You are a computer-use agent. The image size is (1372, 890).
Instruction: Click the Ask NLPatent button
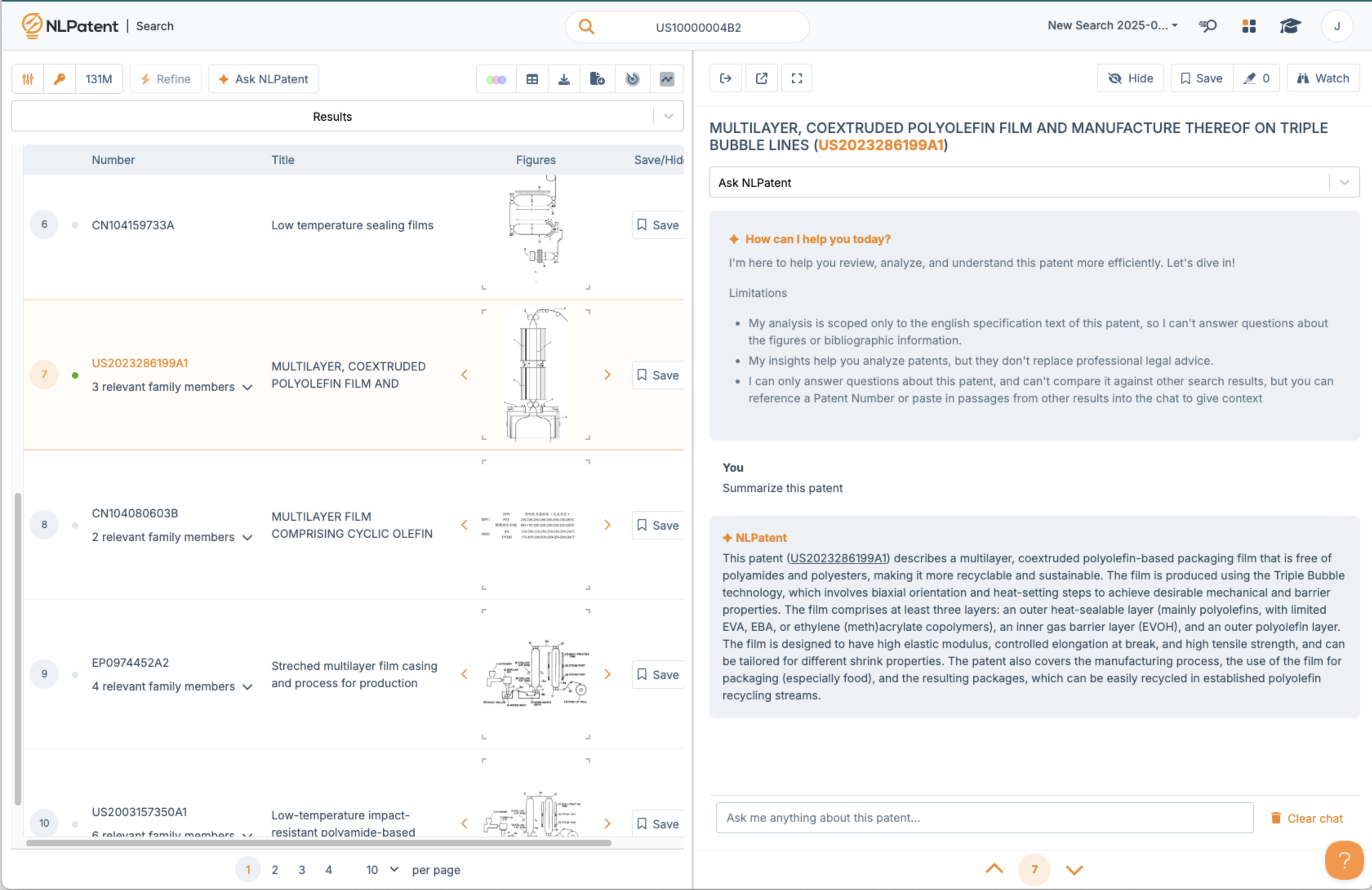pyautogui.click(x=263, y=79)
